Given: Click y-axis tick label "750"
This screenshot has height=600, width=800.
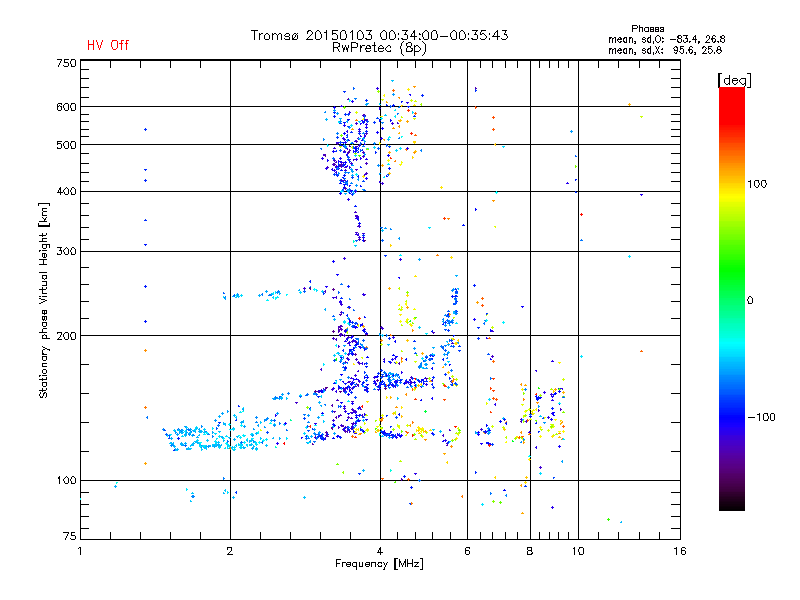Looking at the screenshot, I should [x=66, y=63].
